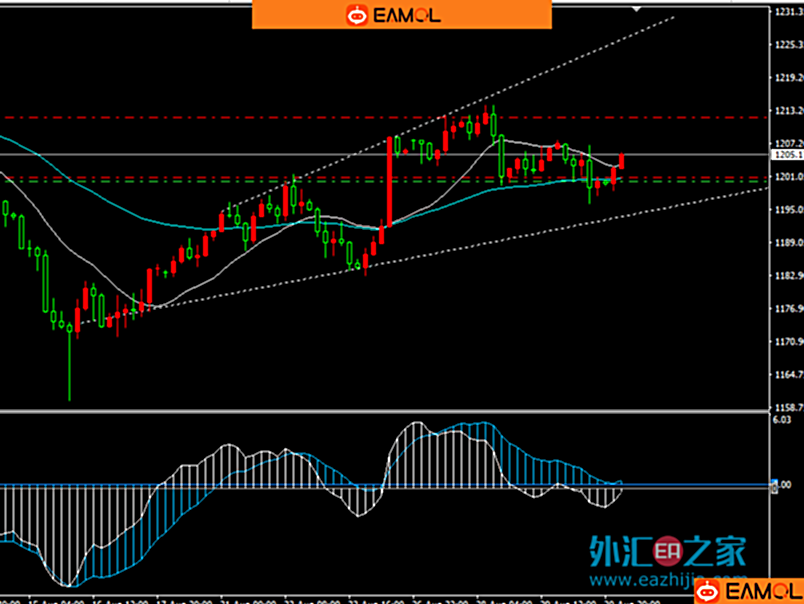Click the 1170.9 price scale label

[789, 341]
